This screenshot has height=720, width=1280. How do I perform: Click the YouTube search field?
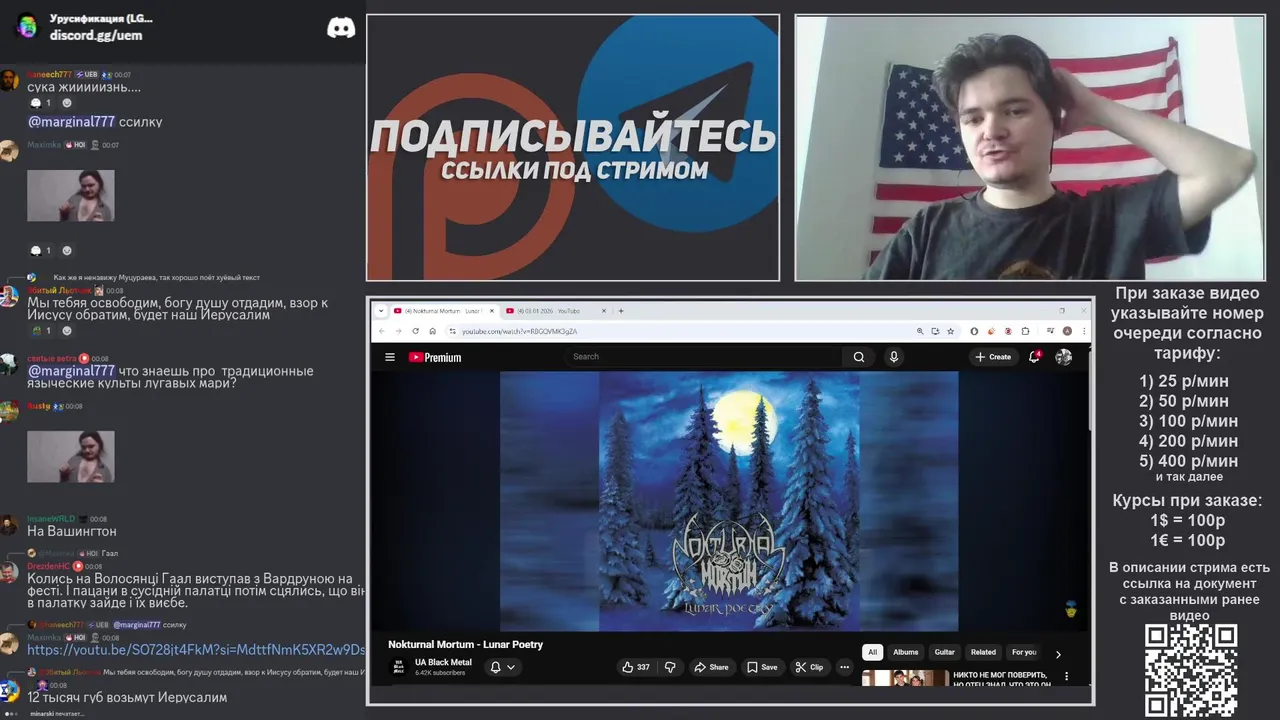click(704, 357)
